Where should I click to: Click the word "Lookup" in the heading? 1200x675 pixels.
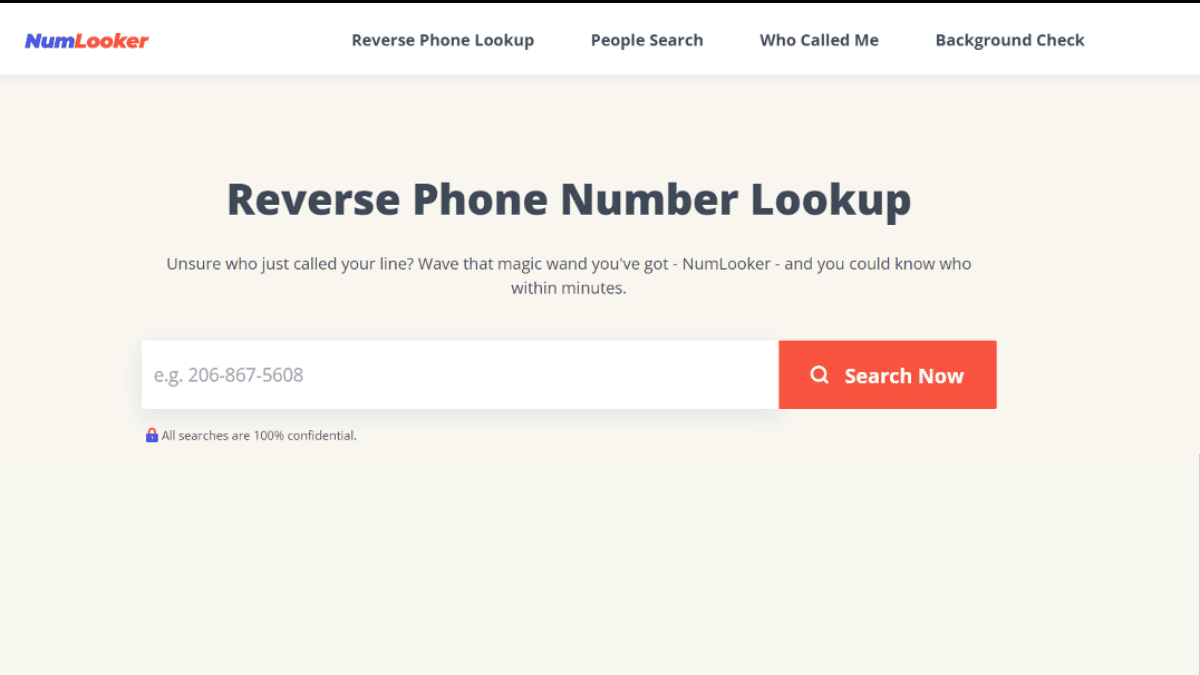[x=831, y=199]
